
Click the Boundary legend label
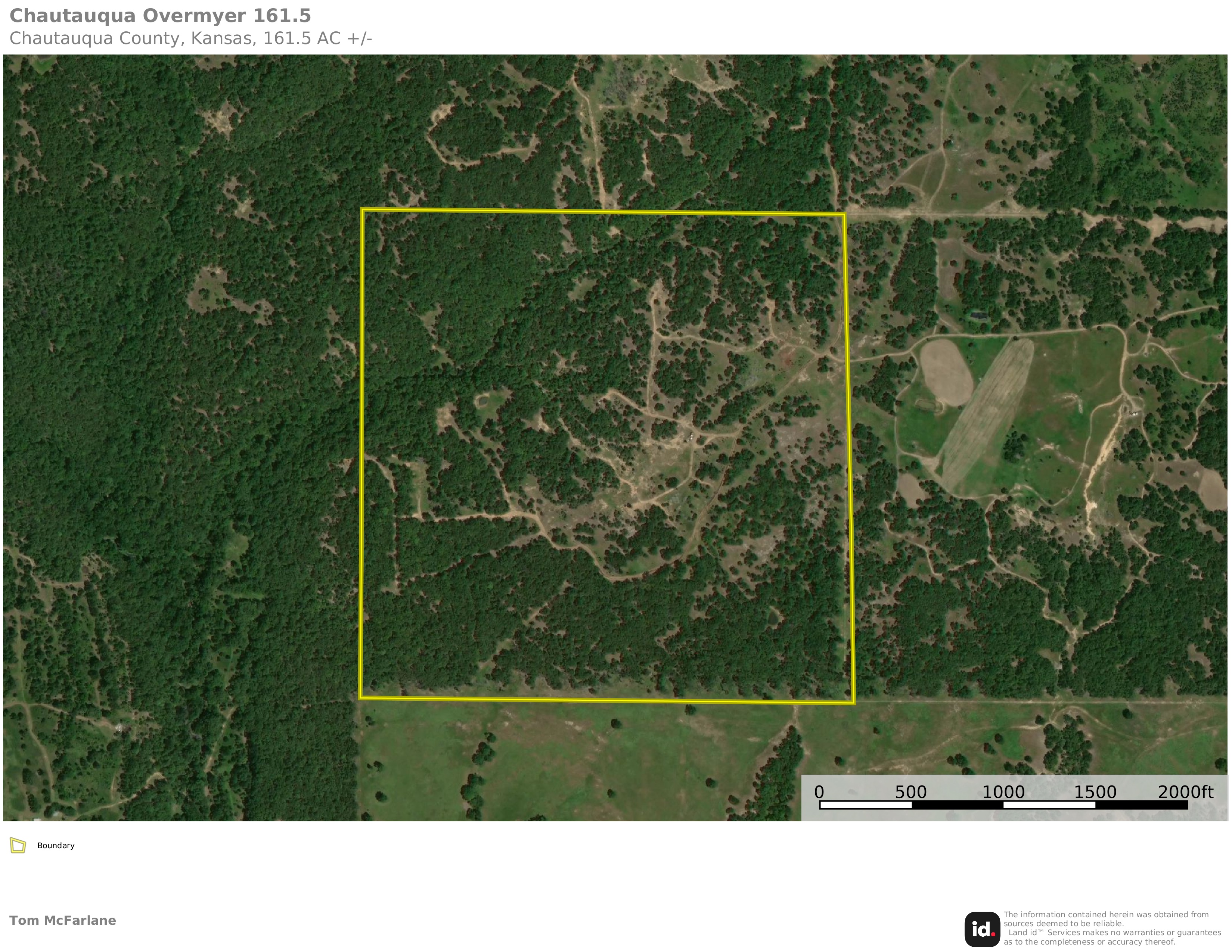[x=56, y=845]
